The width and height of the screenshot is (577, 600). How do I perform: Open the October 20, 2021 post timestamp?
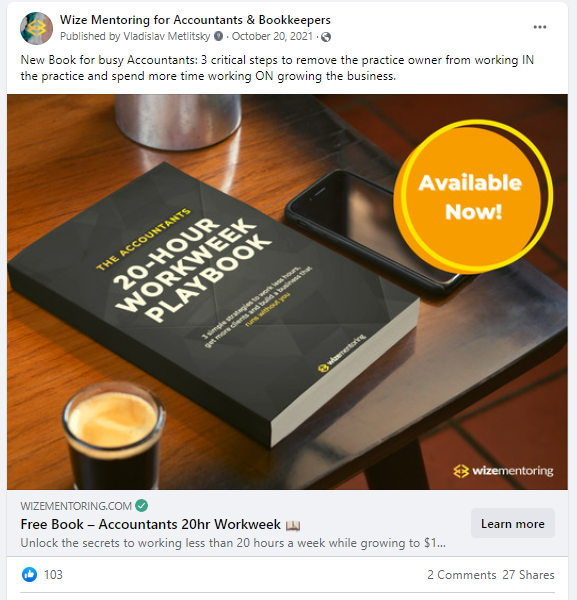272,36
